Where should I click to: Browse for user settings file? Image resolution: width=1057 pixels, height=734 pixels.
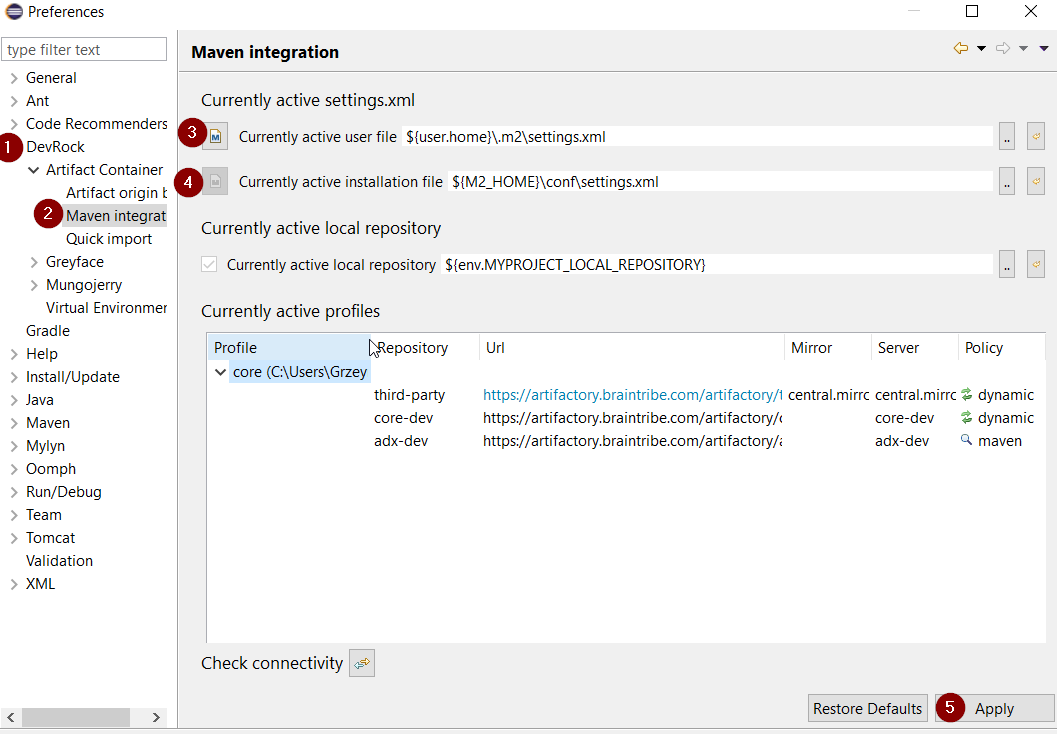(1007, 137)
